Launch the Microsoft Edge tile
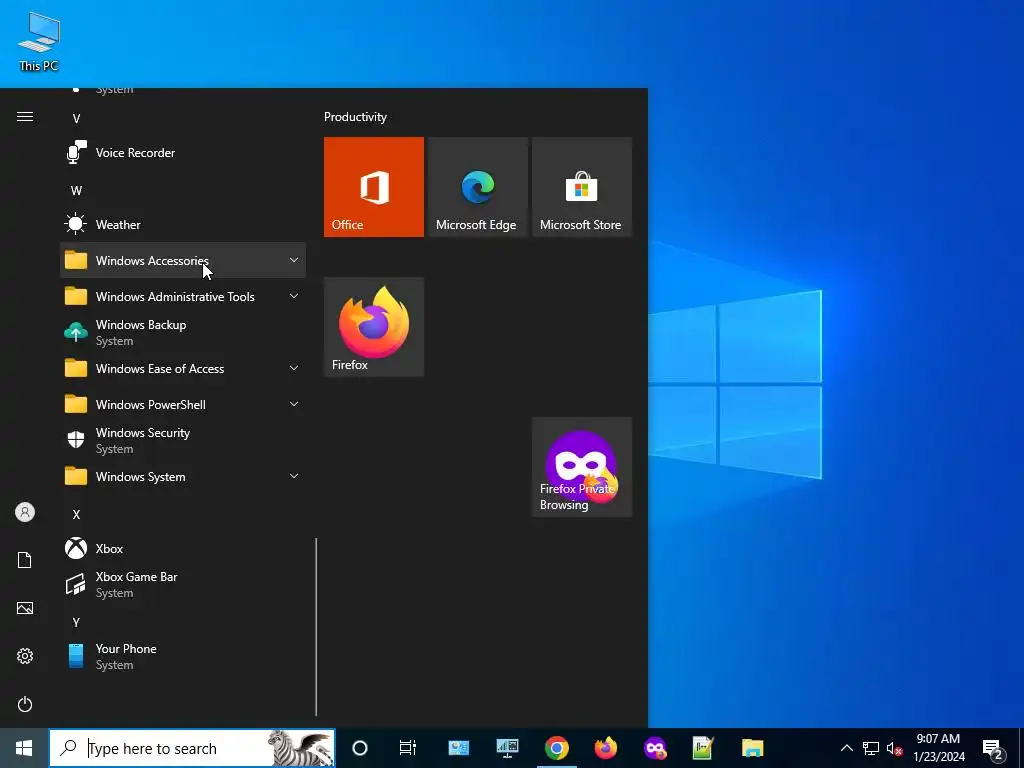 (477, 187)
